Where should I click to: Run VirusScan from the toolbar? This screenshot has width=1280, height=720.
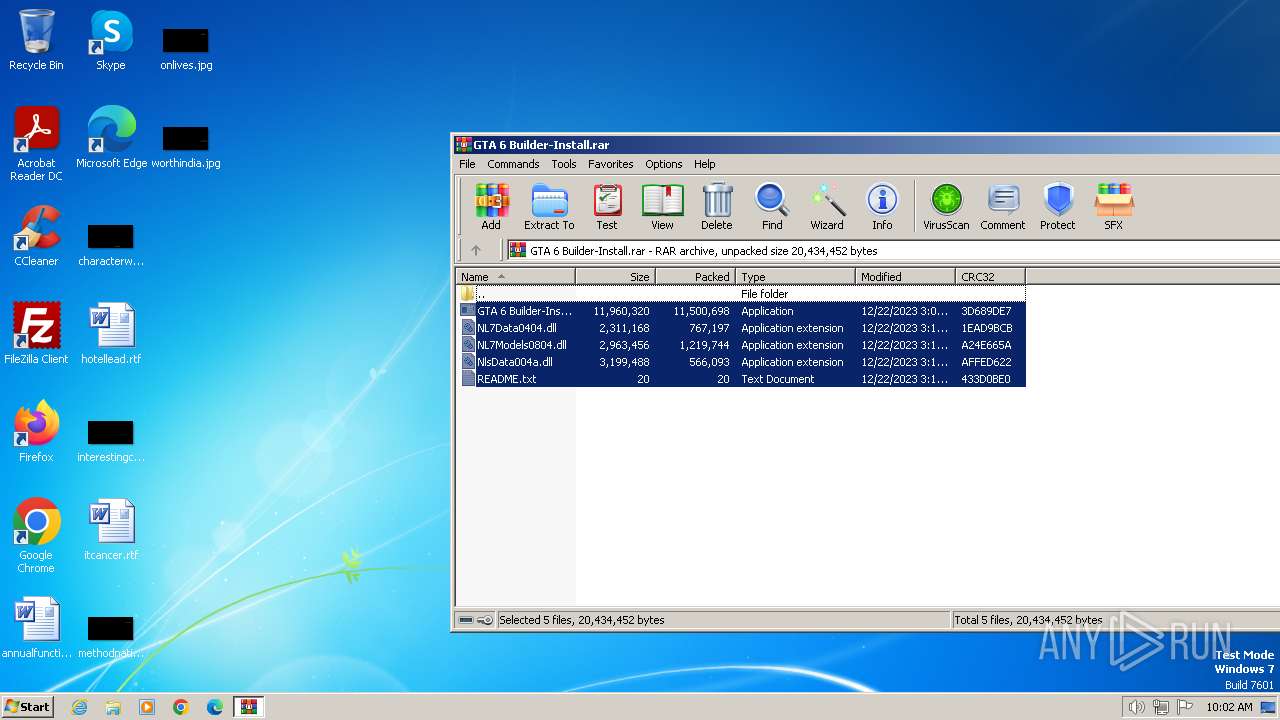[x=946, y=207]
